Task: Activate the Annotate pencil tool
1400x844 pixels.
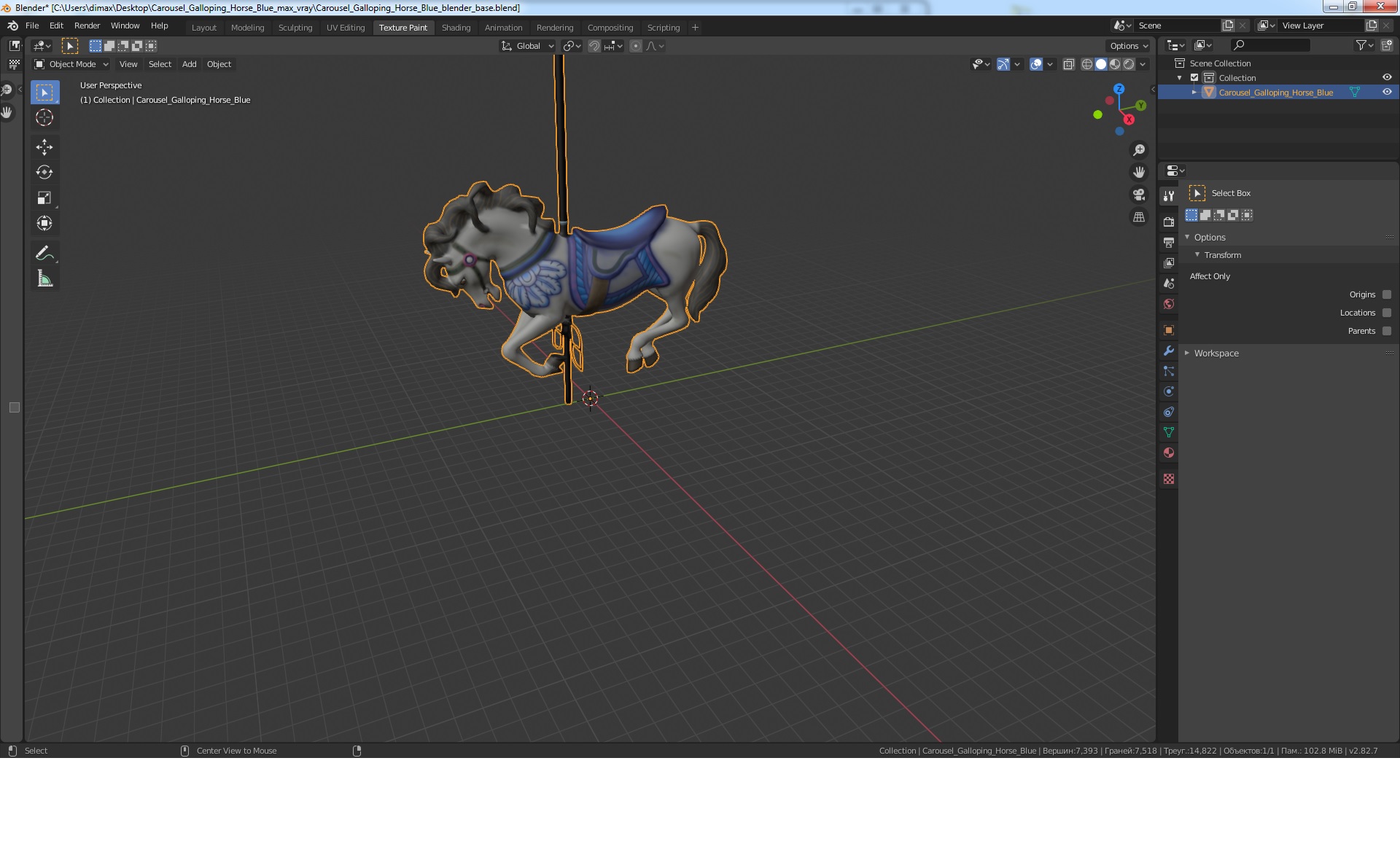Action: [44, 253]
